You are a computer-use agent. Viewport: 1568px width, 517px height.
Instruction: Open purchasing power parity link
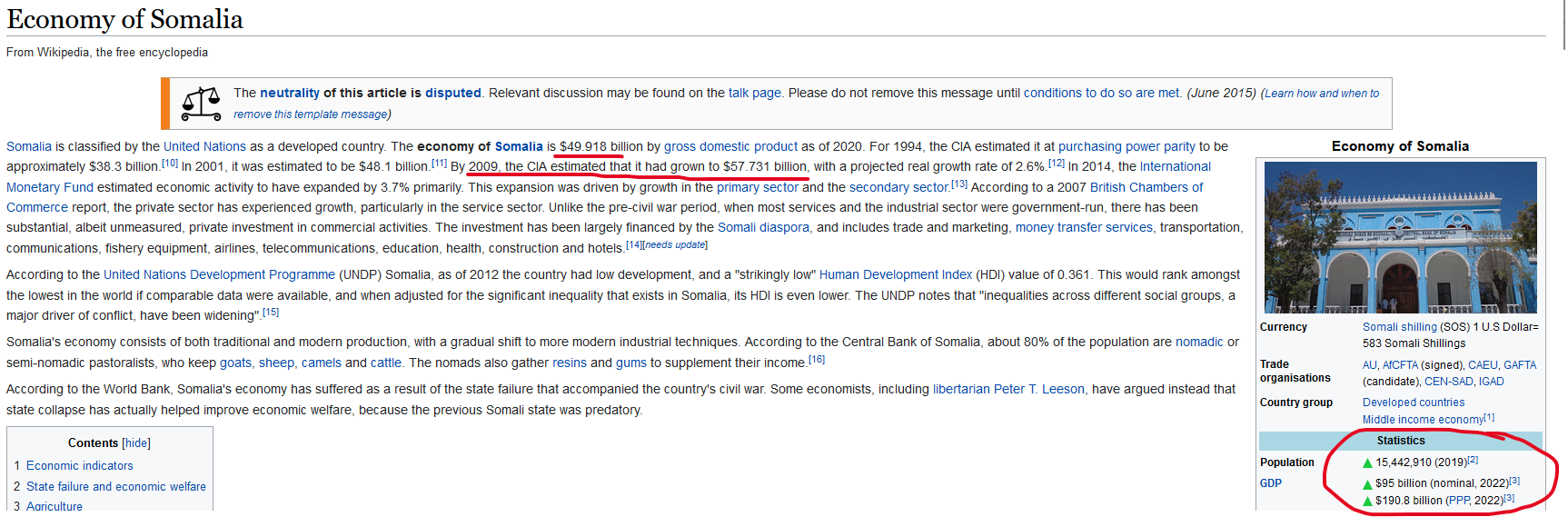click(1126, 146)
